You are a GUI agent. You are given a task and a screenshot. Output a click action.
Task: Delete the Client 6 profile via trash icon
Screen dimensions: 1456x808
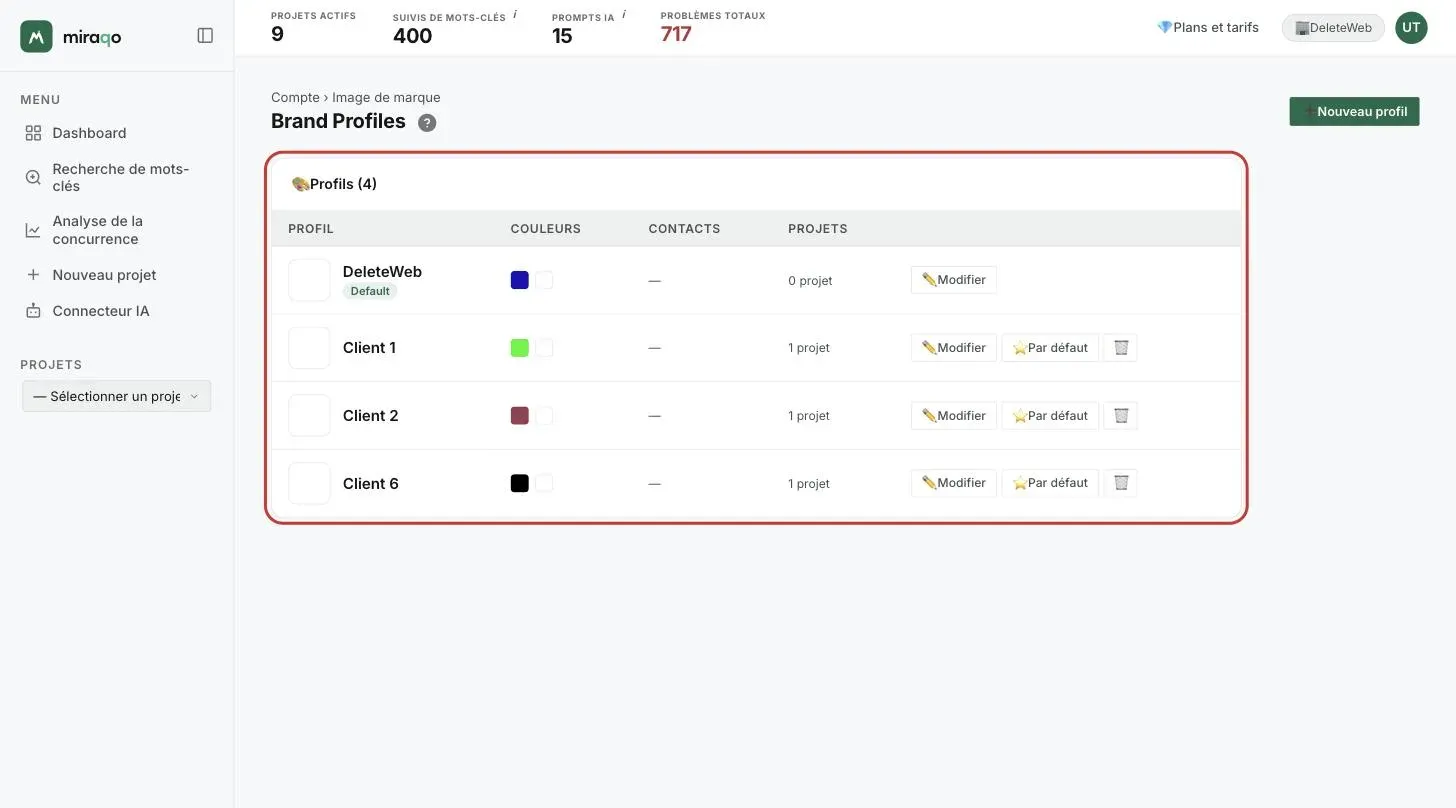(x=1121, y=483)
